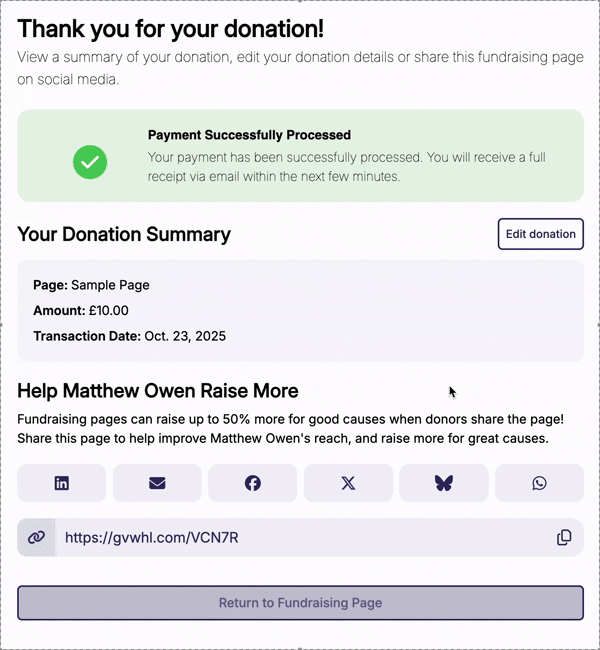This screenshot has width=600, height=650.
Task: Click the "Page: Sample Page" summary line
Action: [x=91, y=285]
